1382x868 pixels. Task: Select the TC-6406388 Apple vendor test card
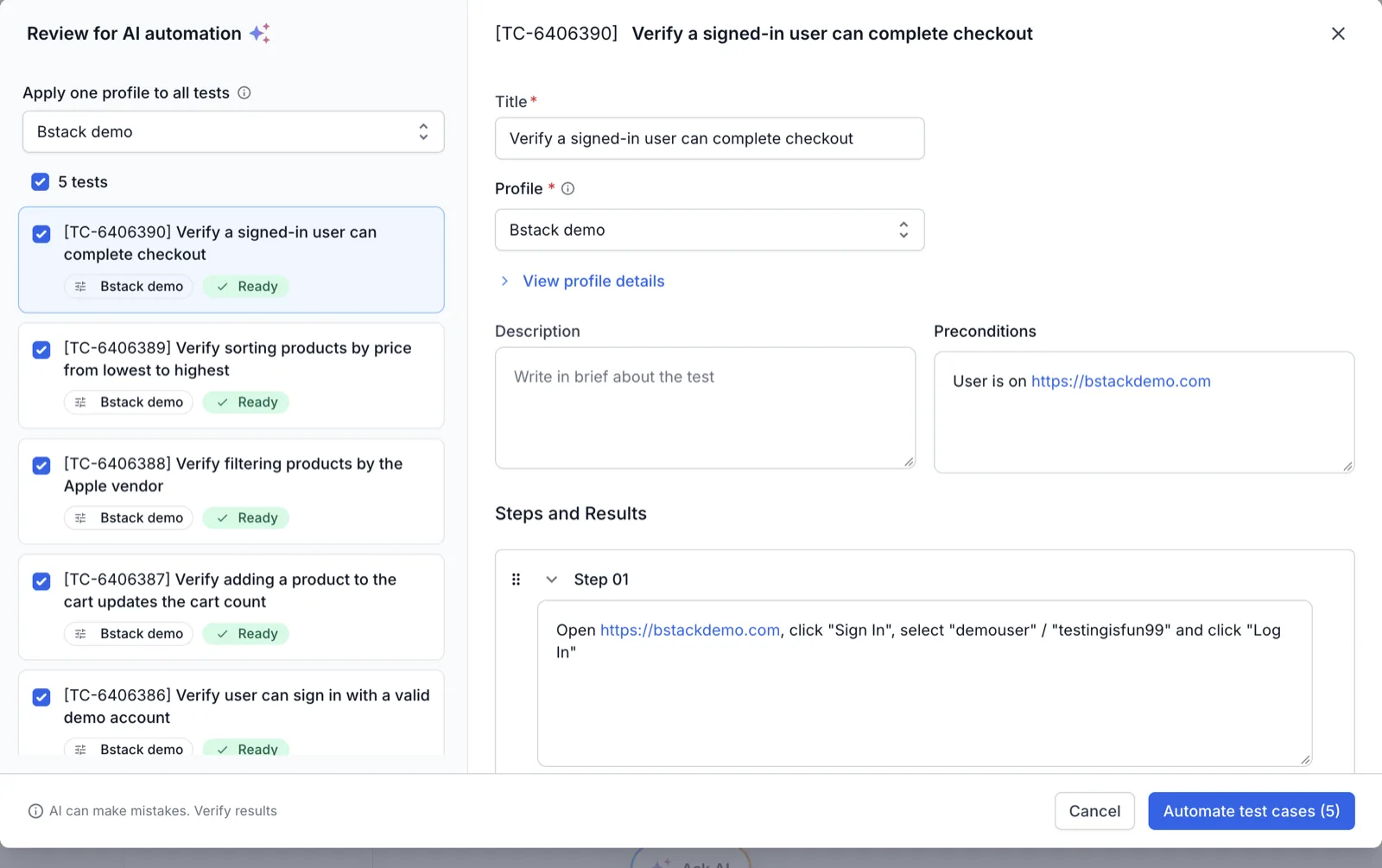tap(231, 491)
